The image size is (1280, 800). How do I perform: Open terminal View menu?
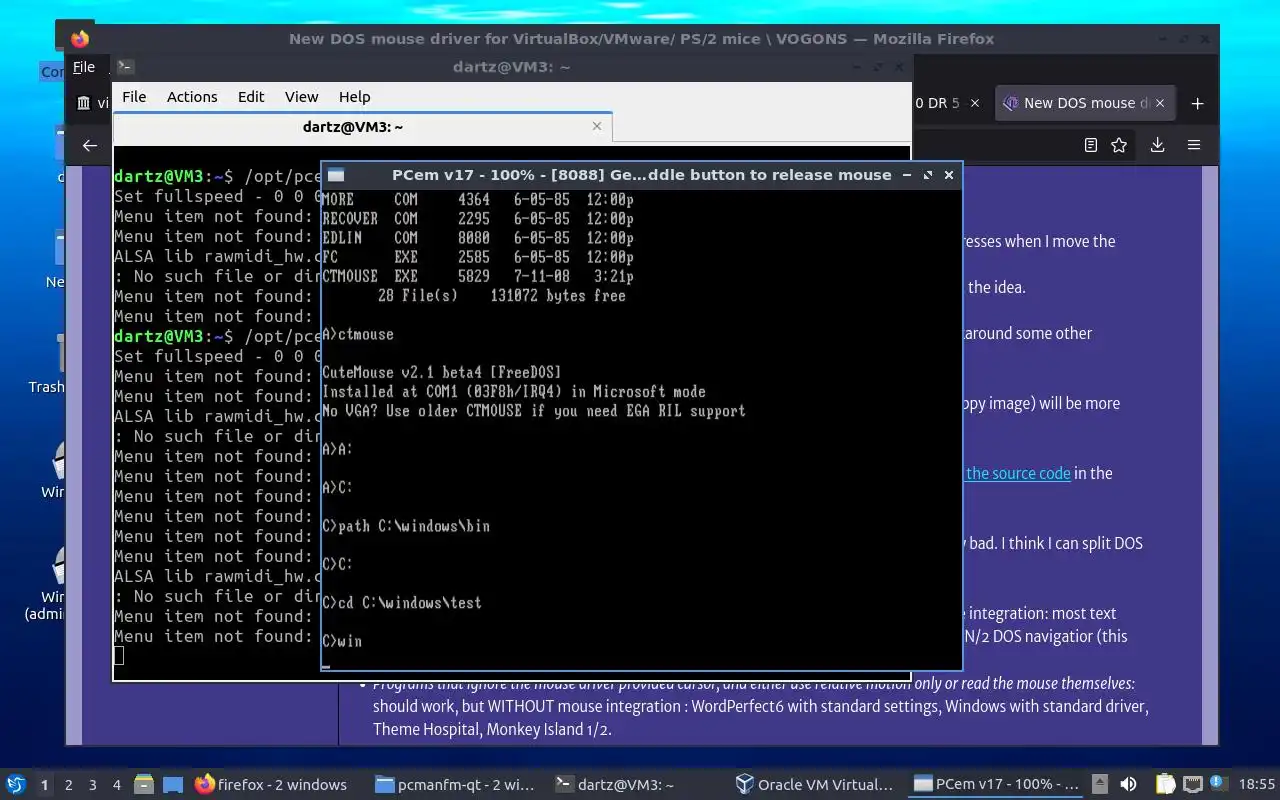click(x=301, y=97)
